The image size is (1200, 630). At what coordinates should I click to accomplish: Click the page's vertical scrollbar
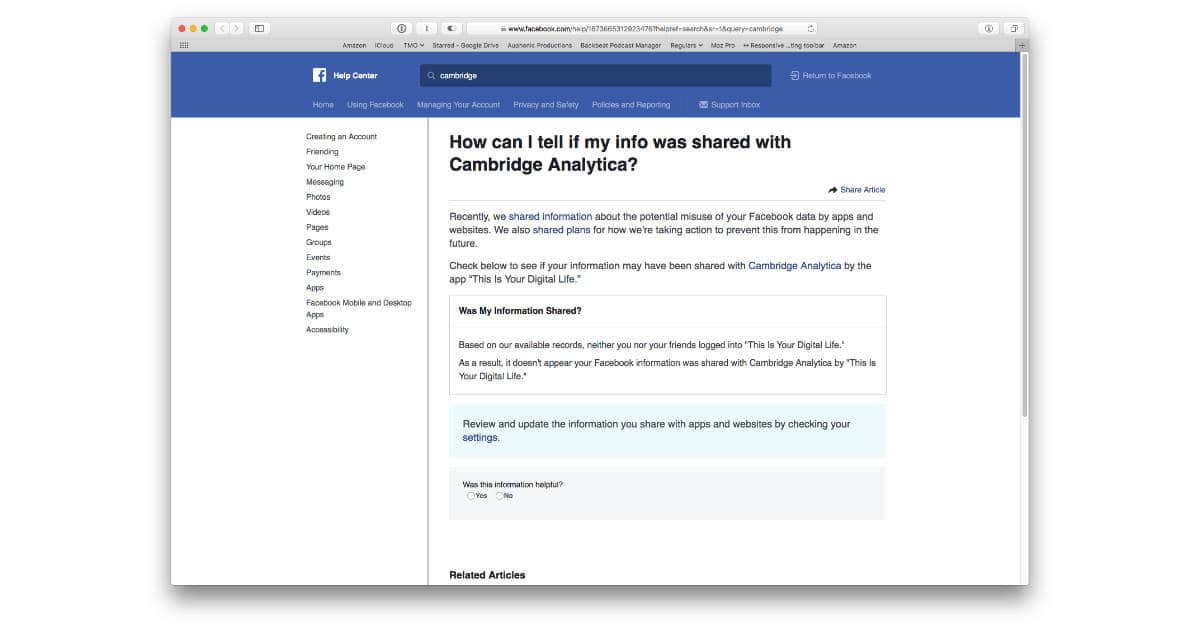click(1024, 235)
